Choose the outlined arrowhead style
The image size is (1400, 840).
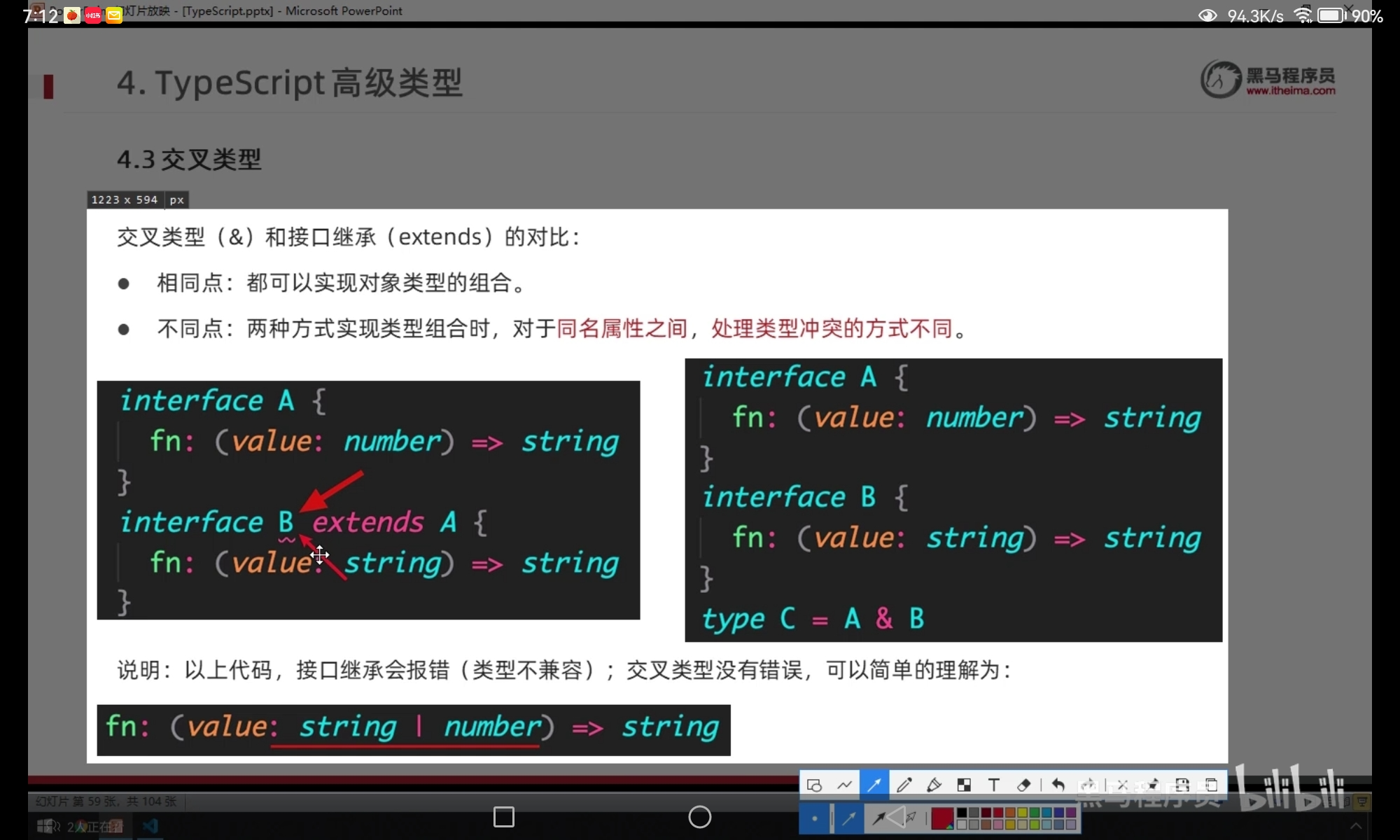910,818
